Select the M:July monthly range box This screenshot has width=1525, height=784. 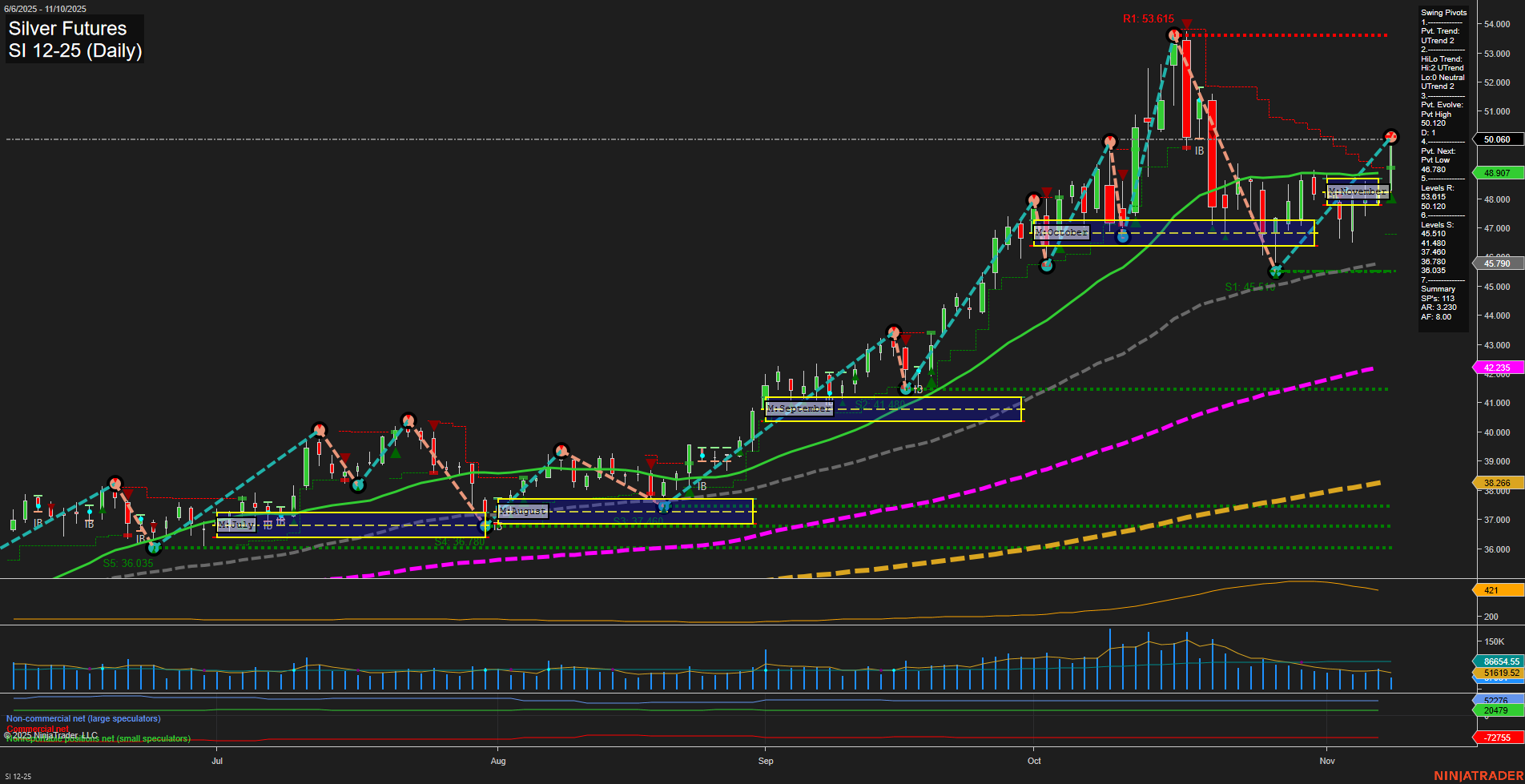click(x=236, y=525)
